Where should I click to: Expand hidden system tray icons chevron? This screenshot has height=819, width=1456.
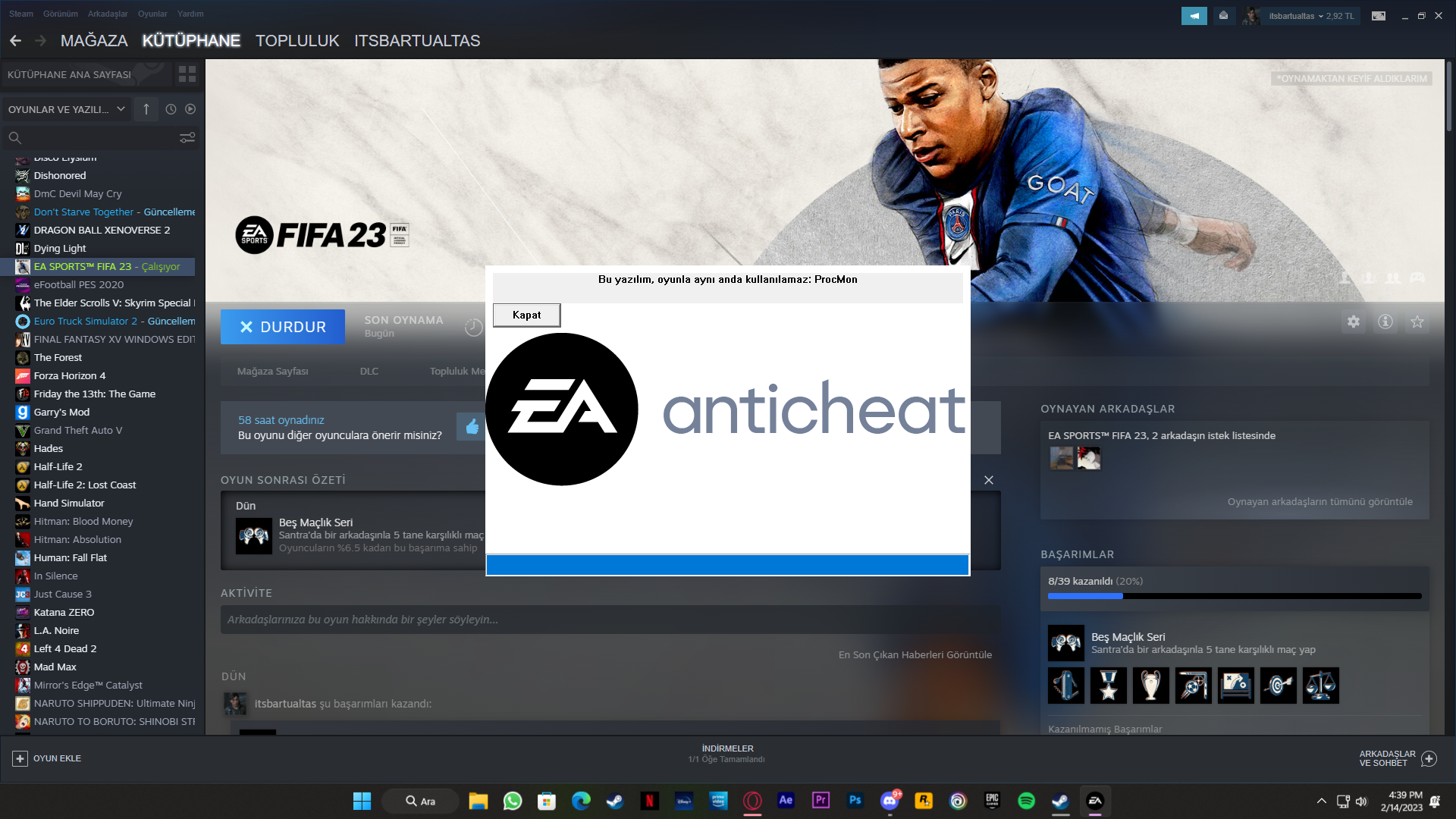(x=1321, y=801)
